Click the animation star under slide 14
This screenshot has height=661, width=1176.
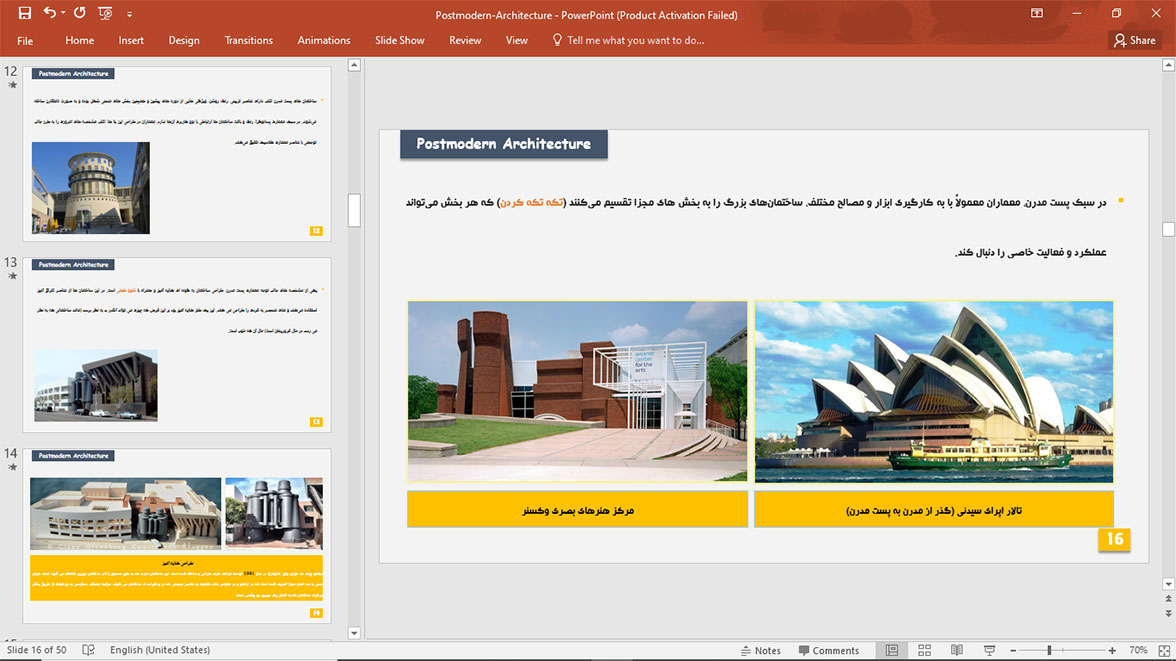click(x=12, y=467)
